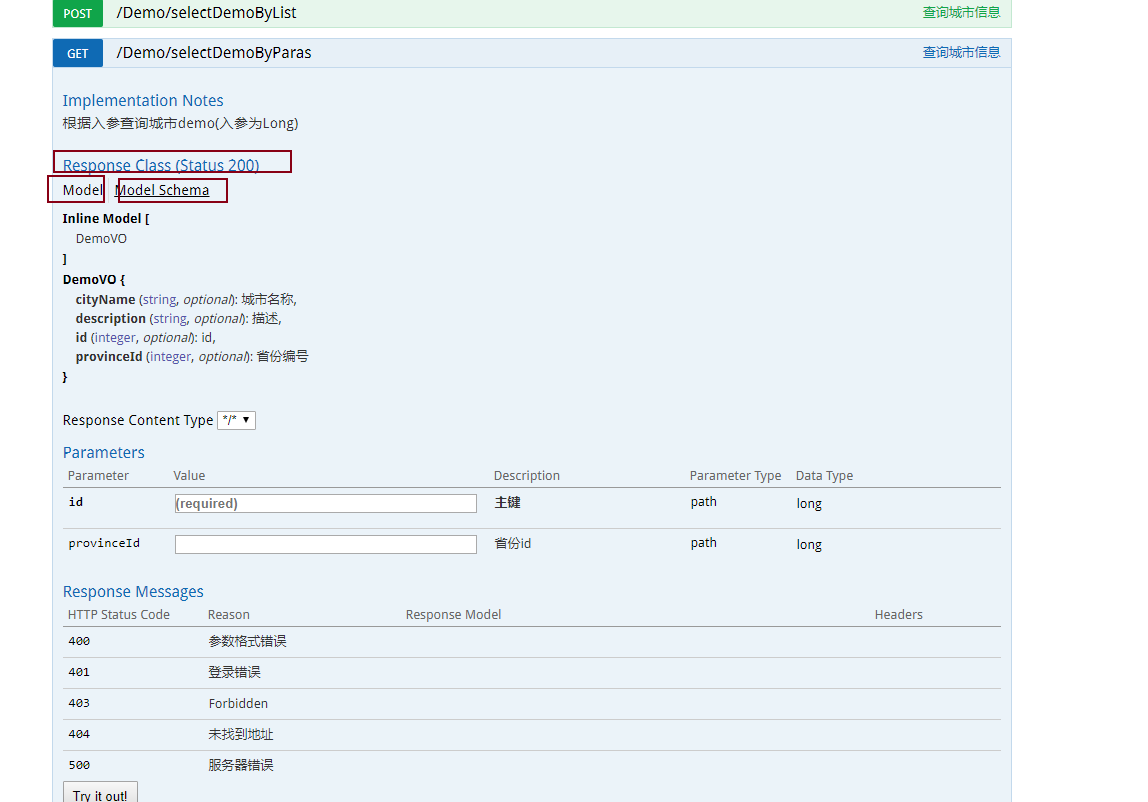Select the description property in DemoVO
This screenshot has height=802, width=1148.
[111, 319]
